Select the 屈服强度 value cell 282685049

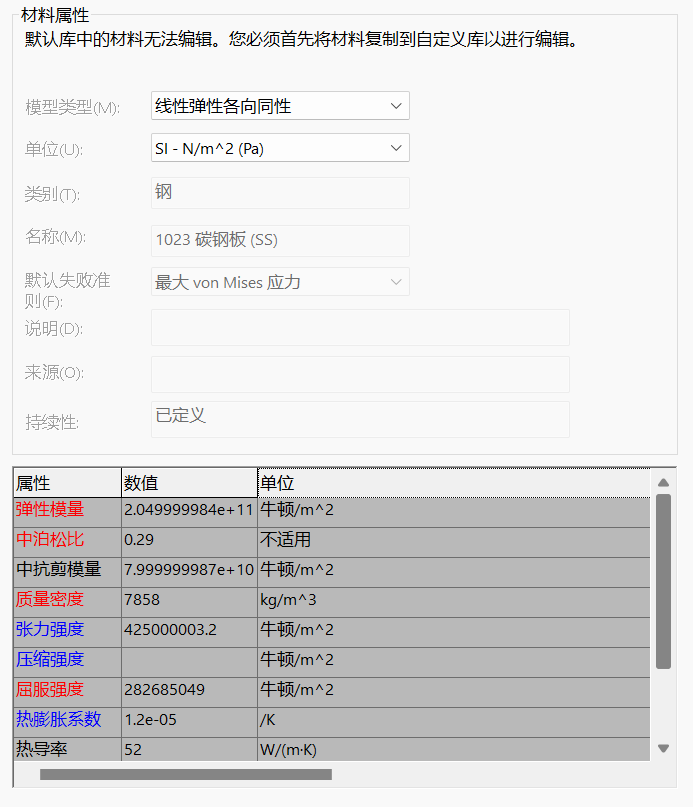coord(189,690)
